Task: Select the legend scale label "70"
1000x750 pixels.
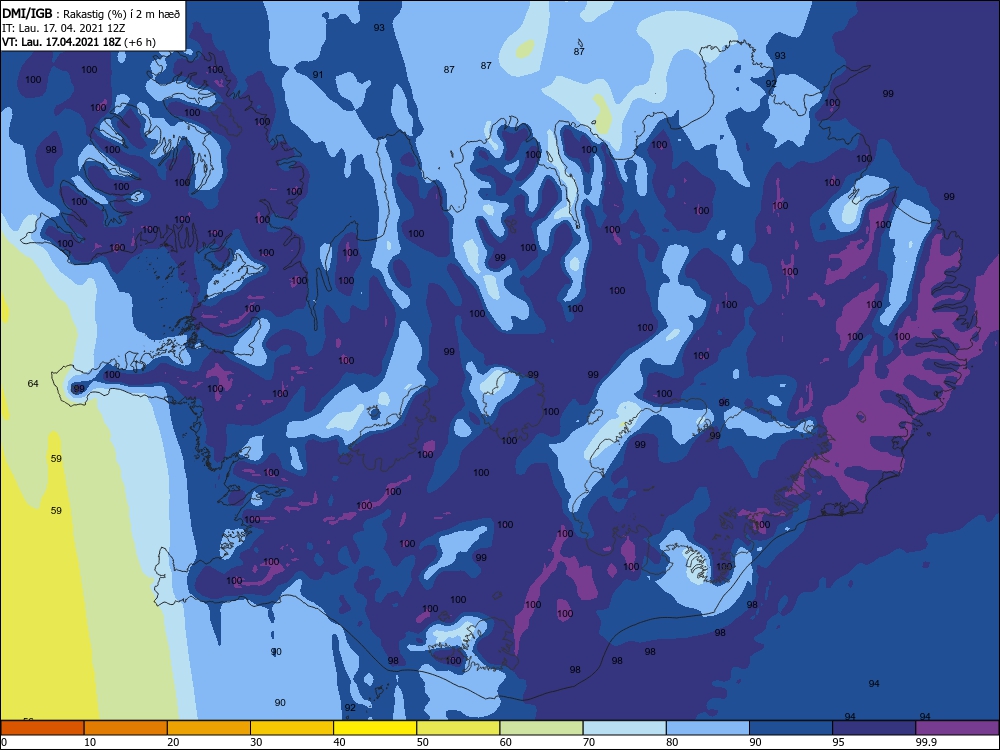Action: pos(589,742)
